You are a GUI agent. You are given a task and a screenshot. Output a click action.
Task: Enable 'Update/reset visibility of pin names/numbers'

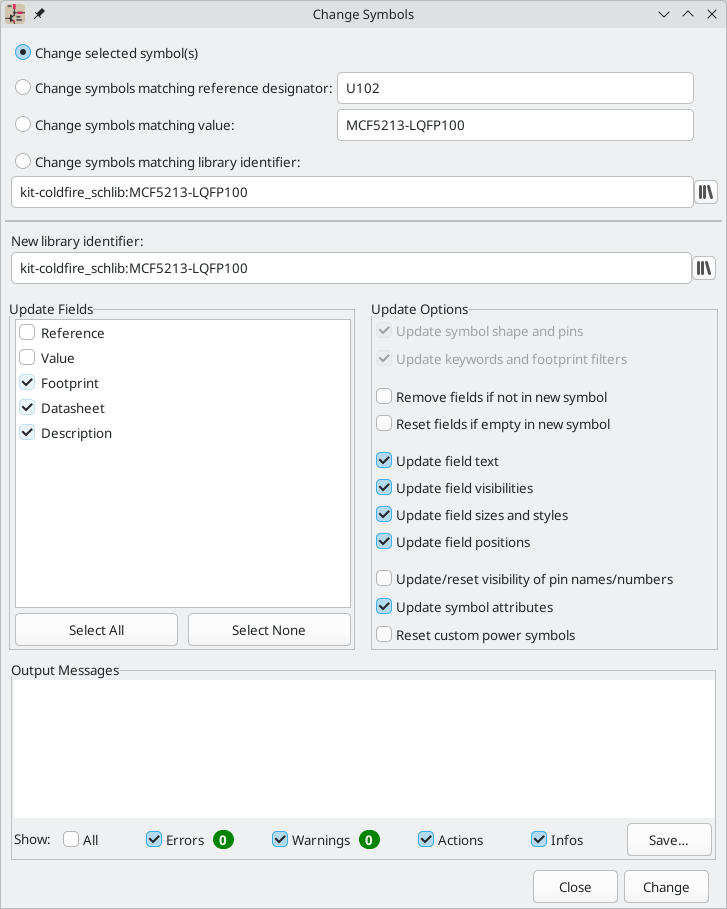(x=384, y=579)
